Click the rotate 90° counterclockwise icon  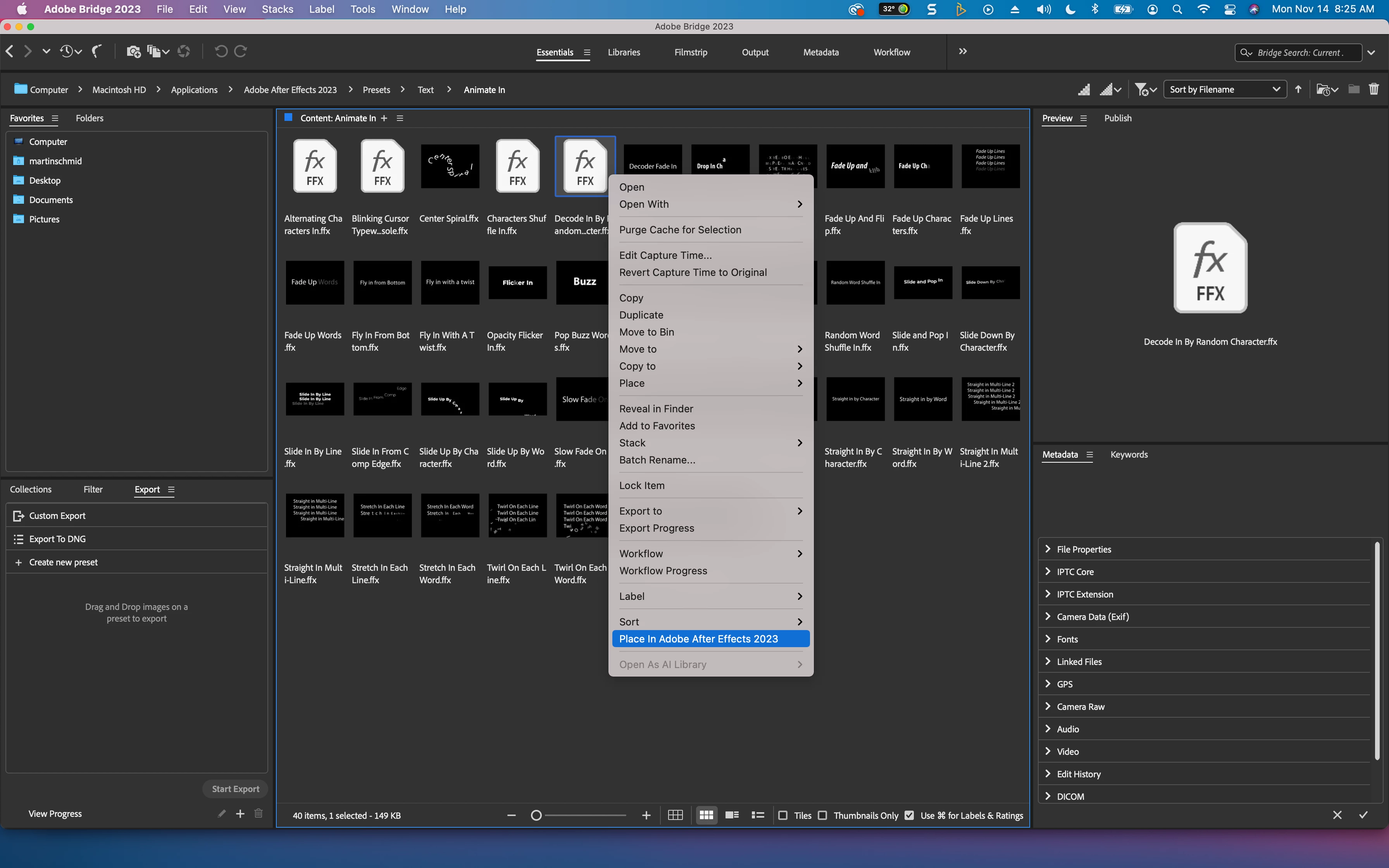point(221,52)
